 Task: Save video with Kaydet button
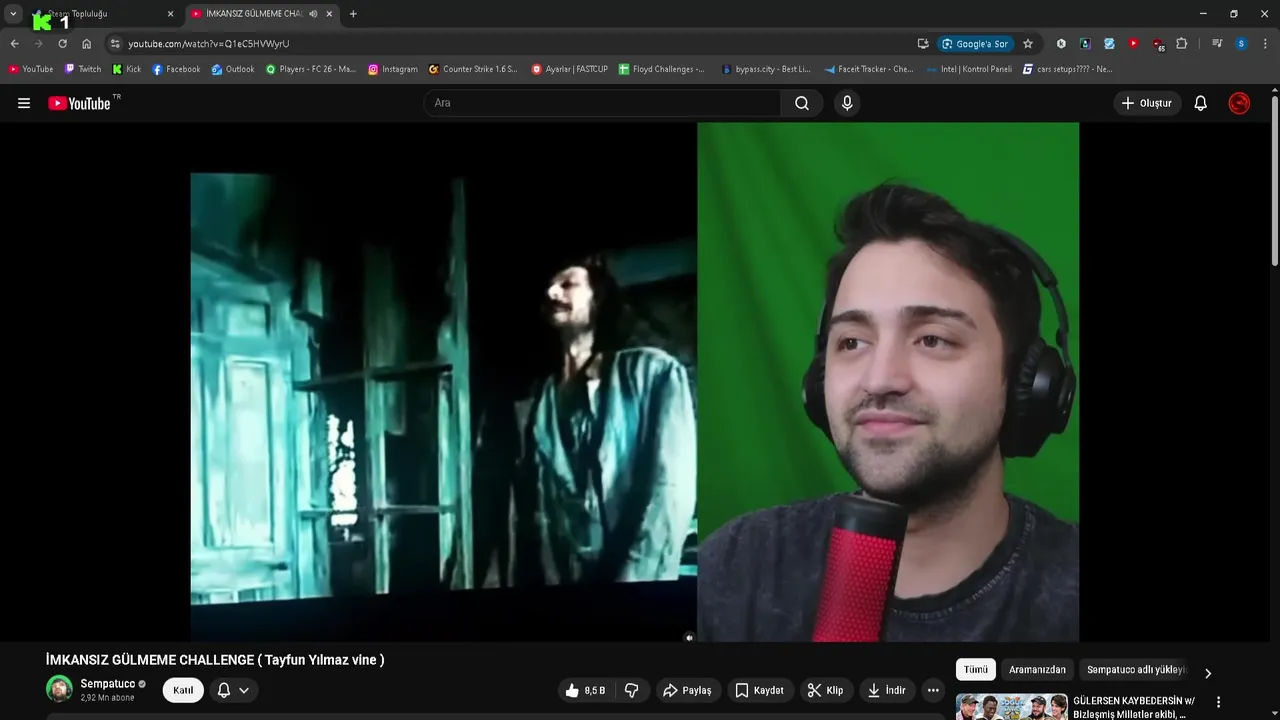point(759,690)
